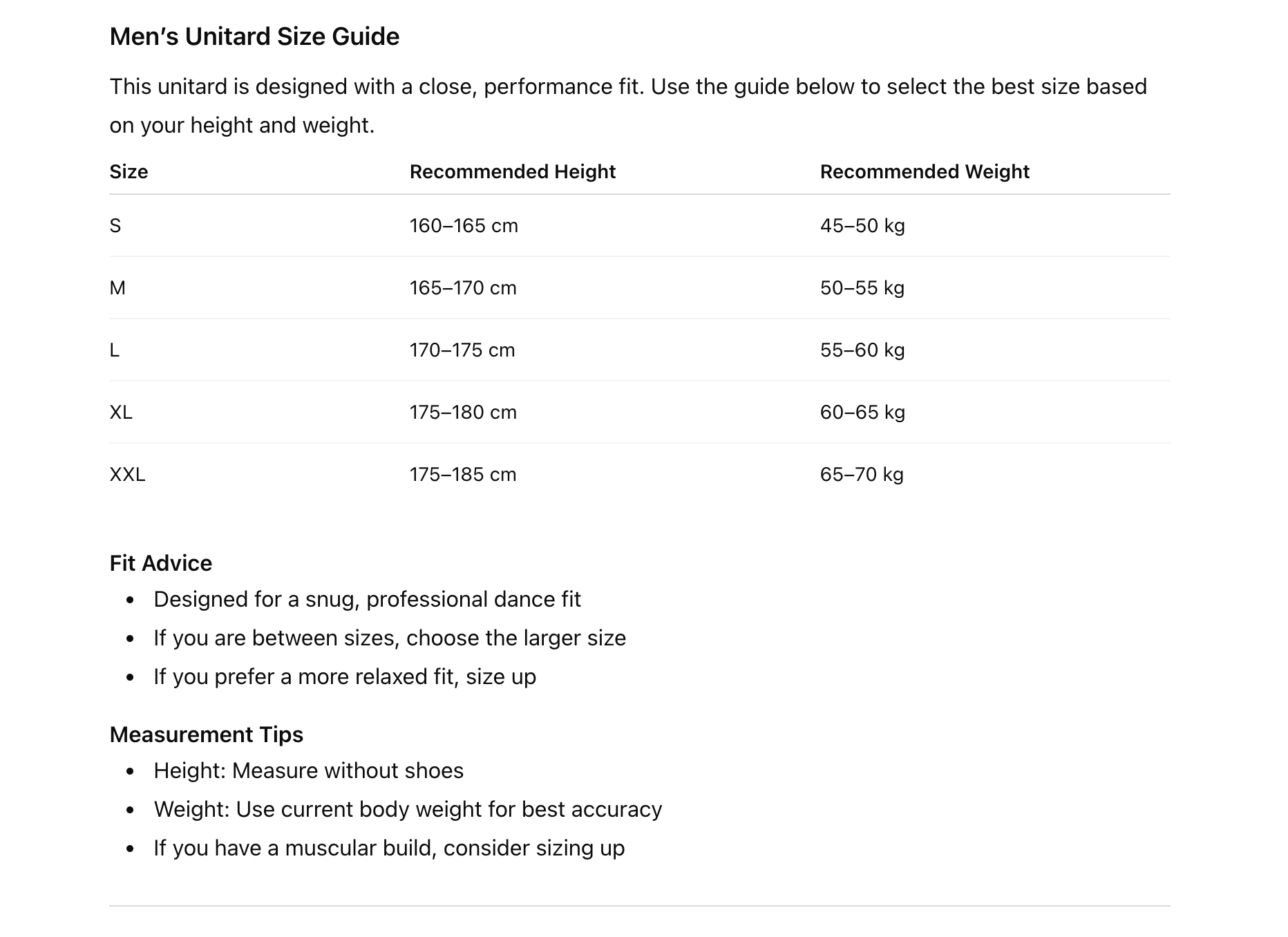The height and width of the screenshot is (937, 1288).
Task: Click the Fit Advice heading
Action: click(x=160, y=563)
